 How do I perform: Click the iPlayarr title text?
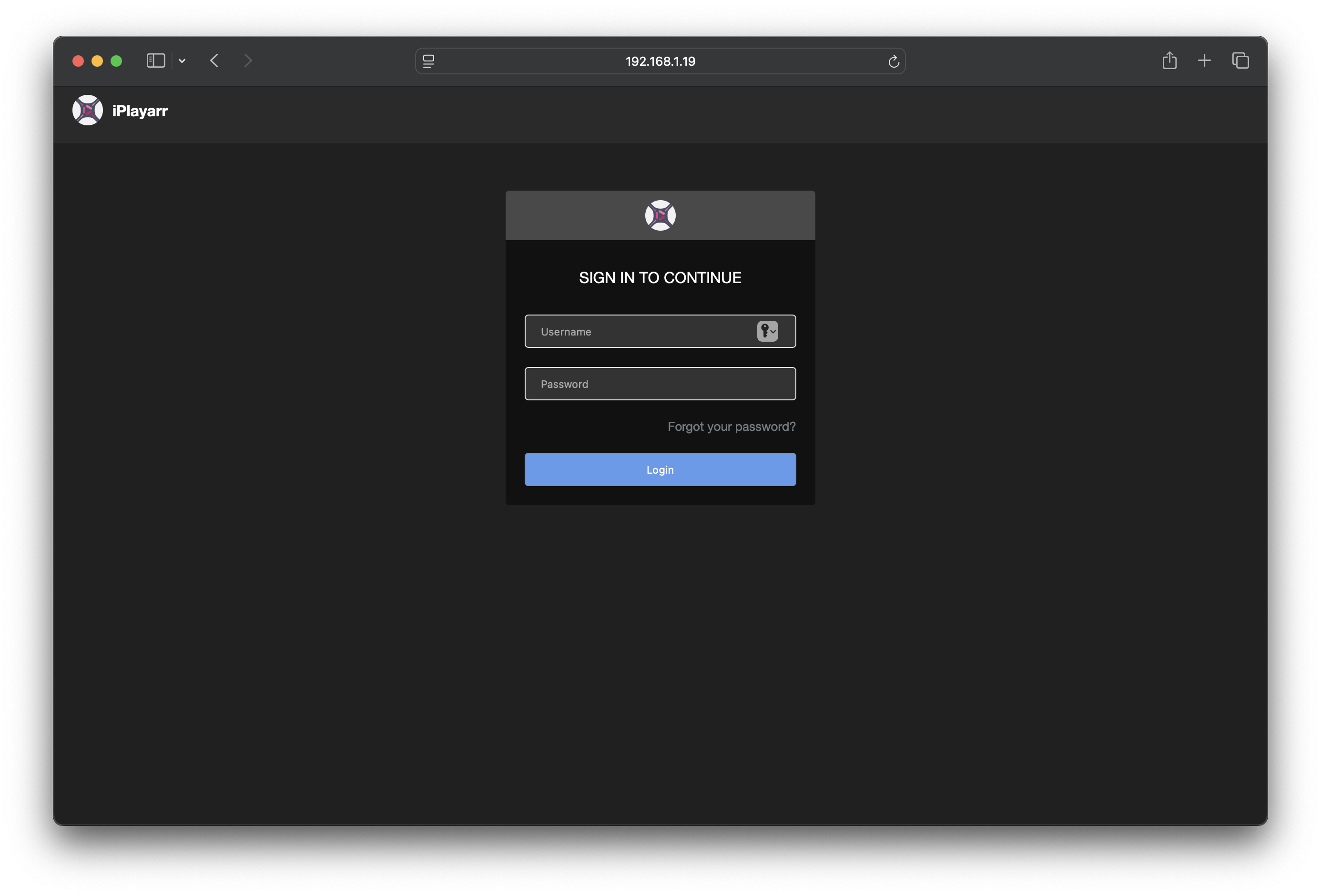pos(140,111)
